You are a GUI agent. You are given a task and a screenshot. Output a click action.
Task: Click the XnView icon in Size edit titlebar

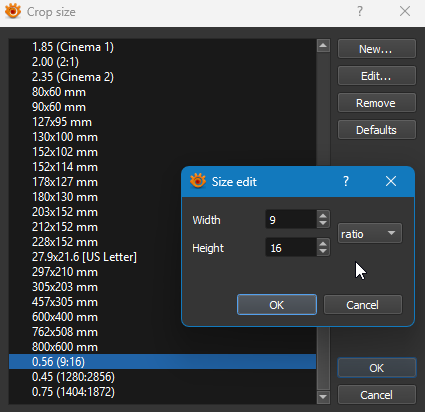pos(198,181)
